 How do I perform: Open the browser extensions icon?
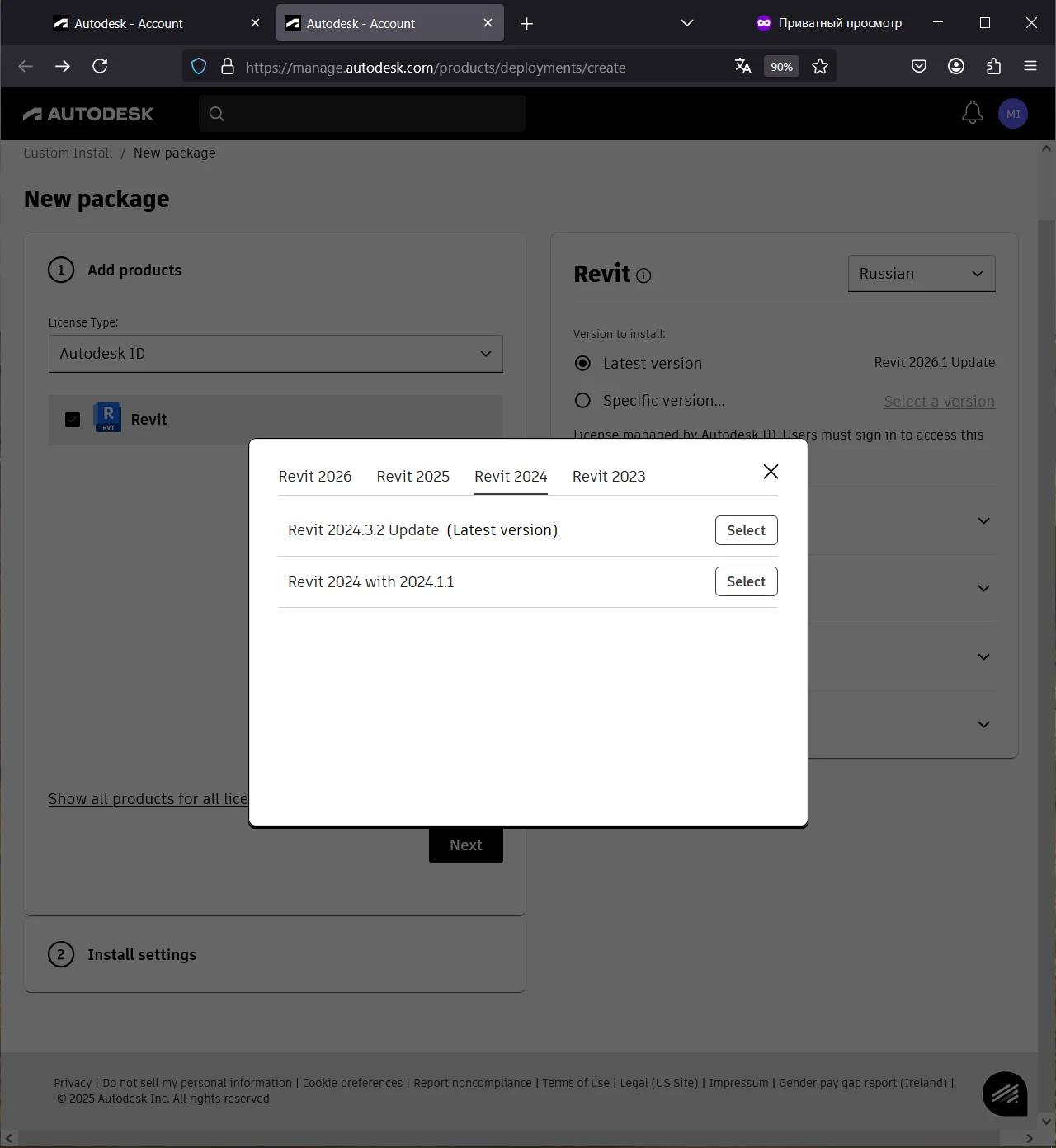(x=993, y=67)
